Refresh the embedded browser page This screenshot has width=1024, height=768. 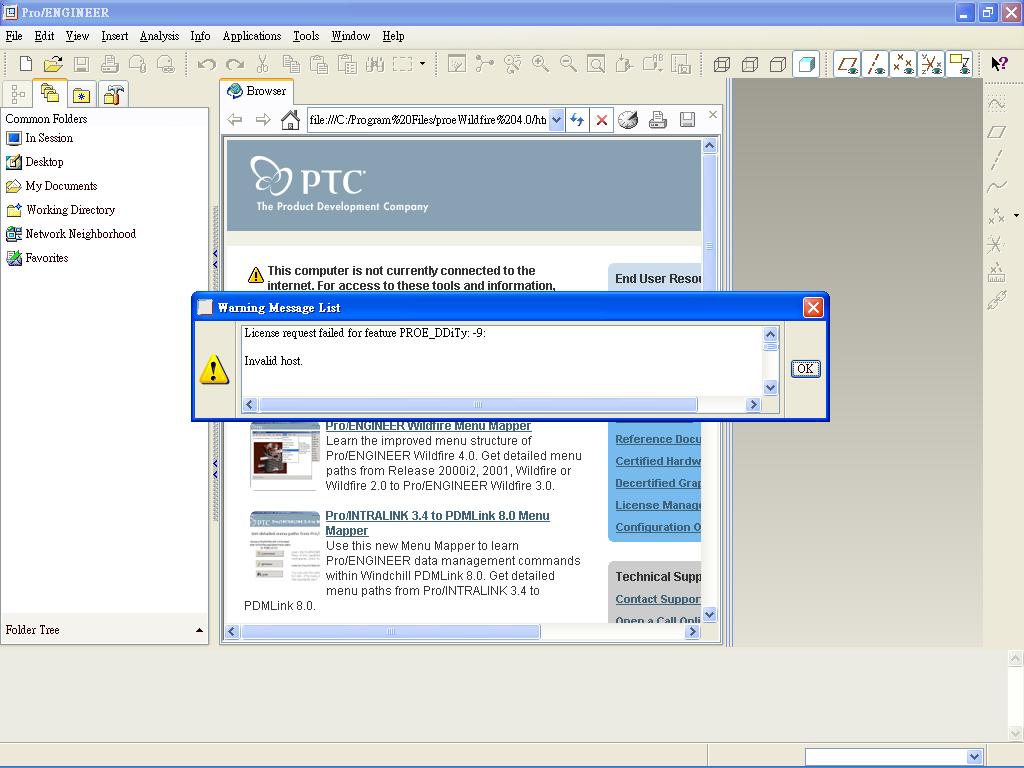point(577,120)
